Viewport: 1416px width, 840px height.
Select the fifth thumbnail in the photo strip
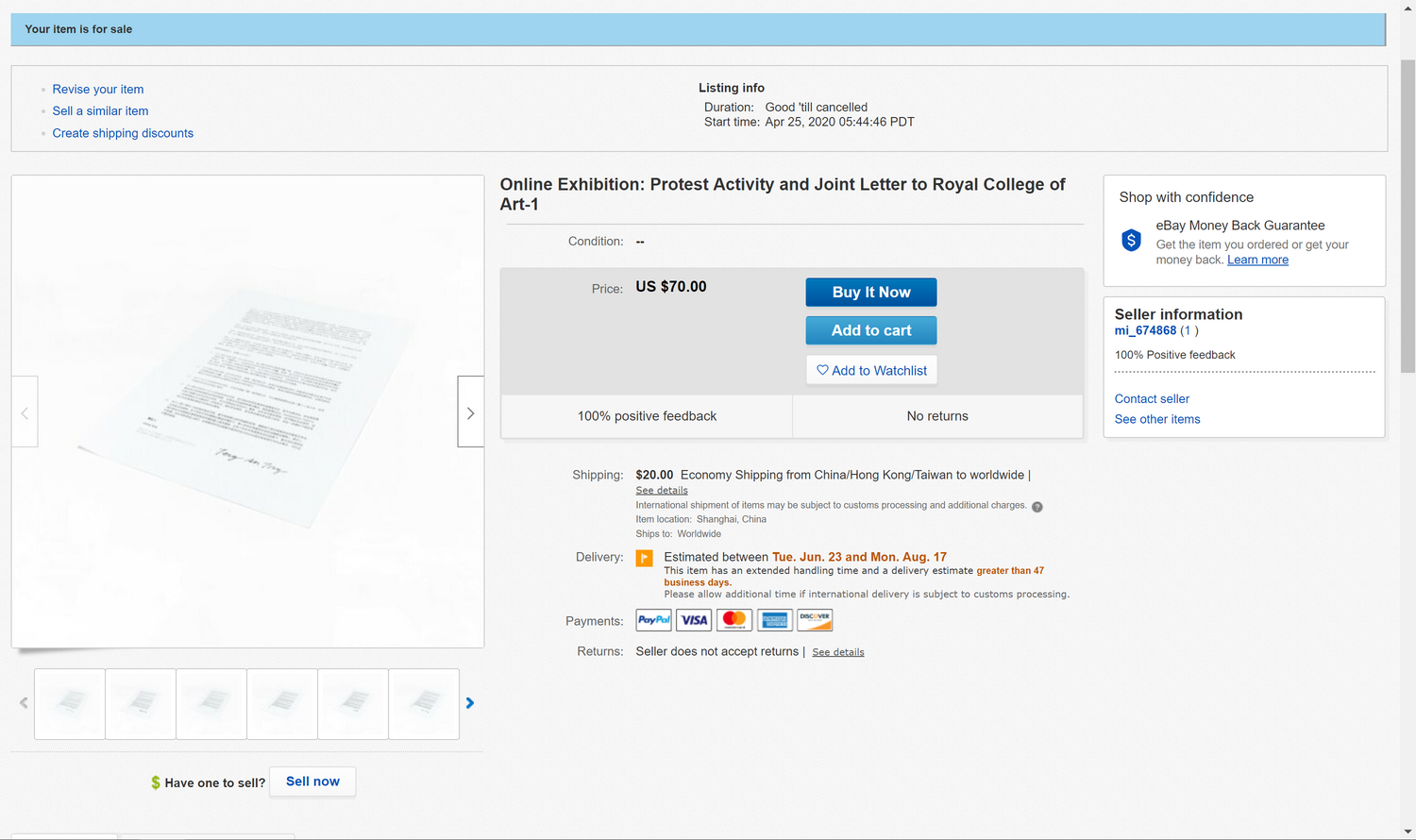point(353,704)
